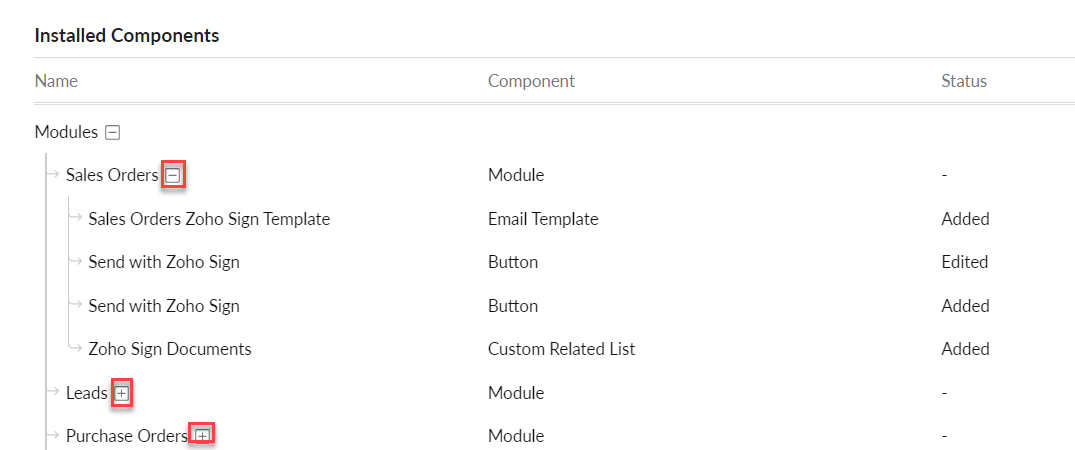
Task: Click the Sales Orders module name
Action: (x=112, y=175)
